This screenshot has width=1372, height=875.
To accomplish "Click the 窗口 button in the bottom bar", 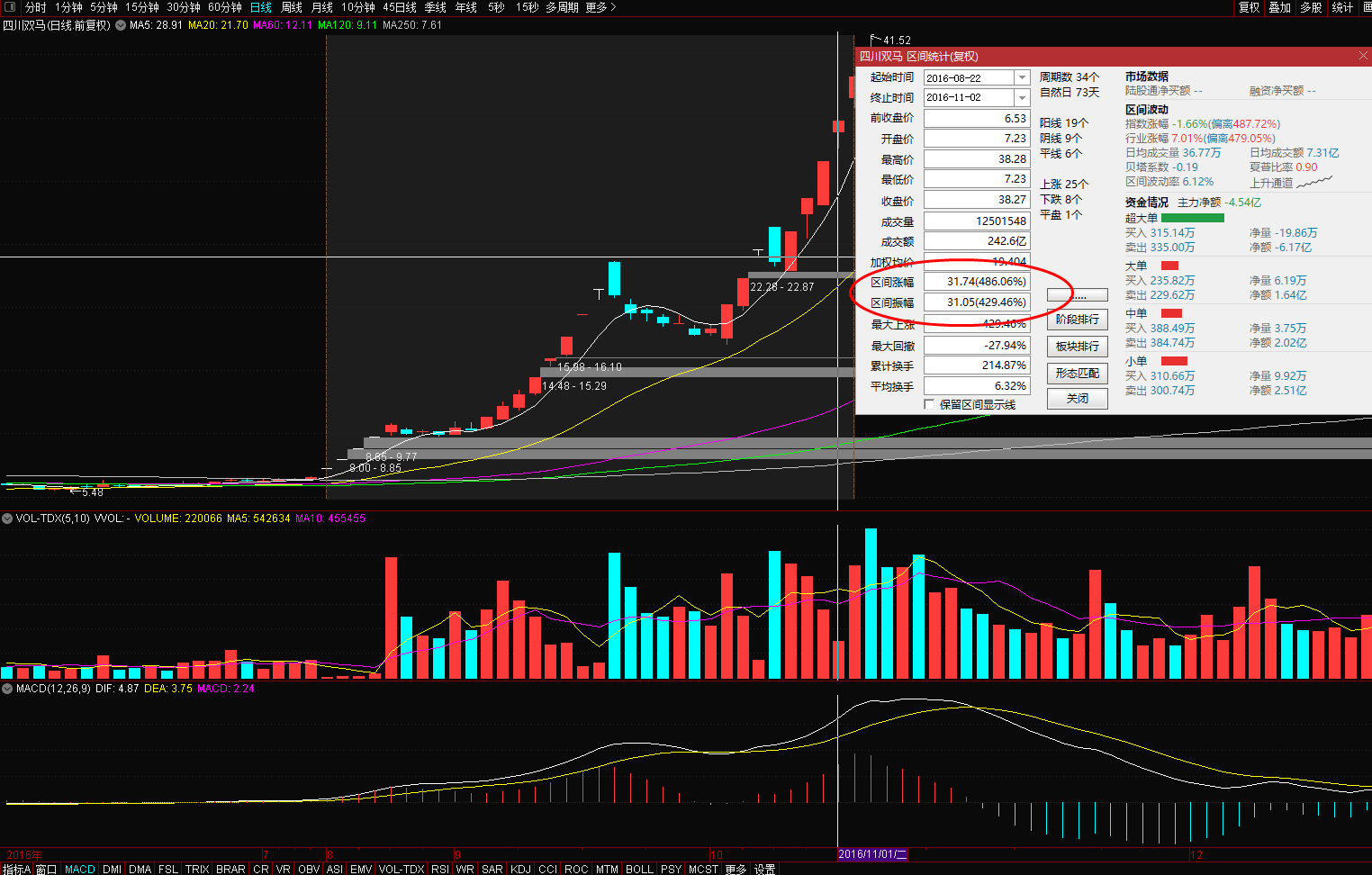I will point(47,869).
